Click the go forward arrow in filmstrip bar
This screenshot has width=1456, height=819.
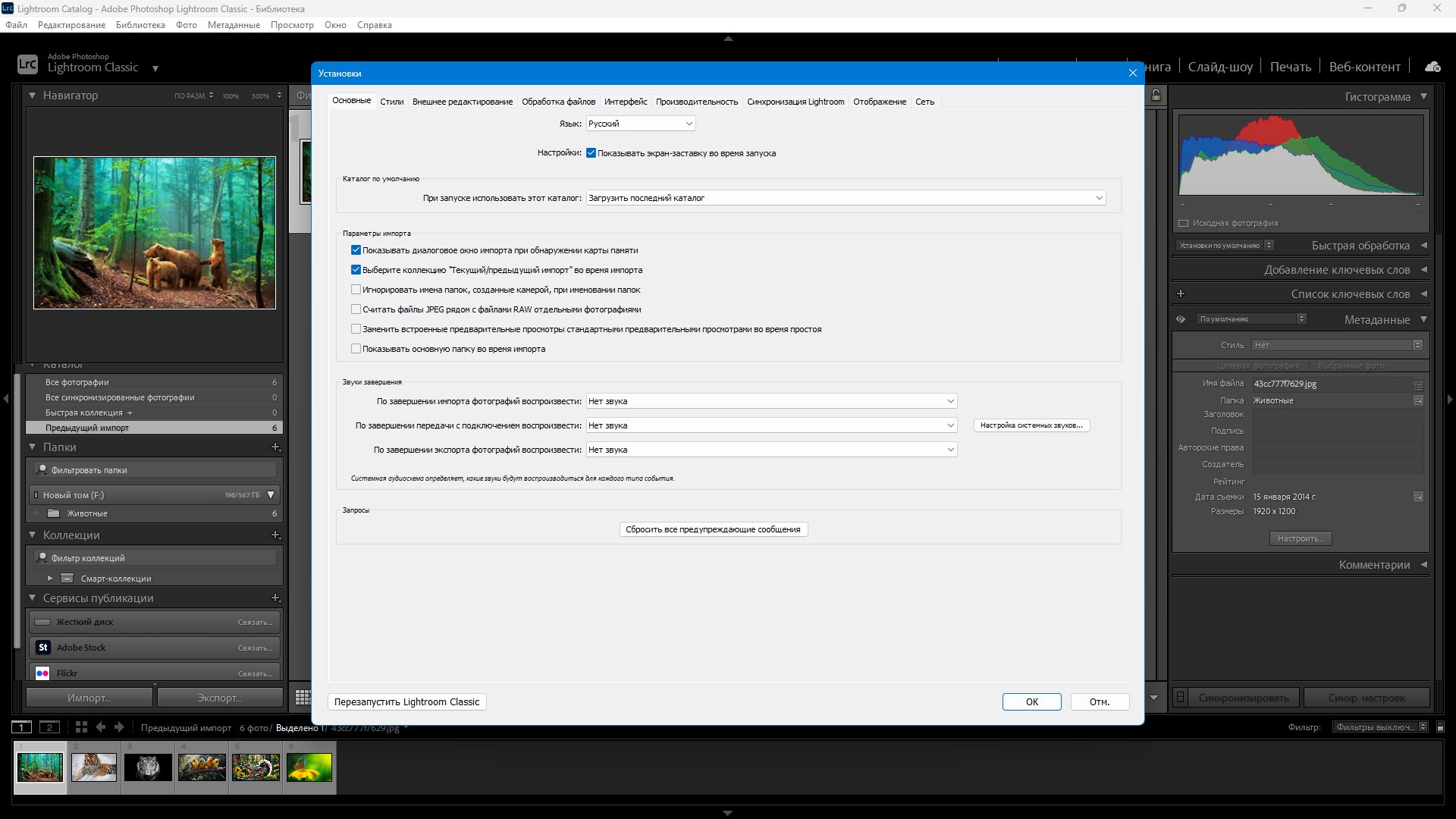119,727
